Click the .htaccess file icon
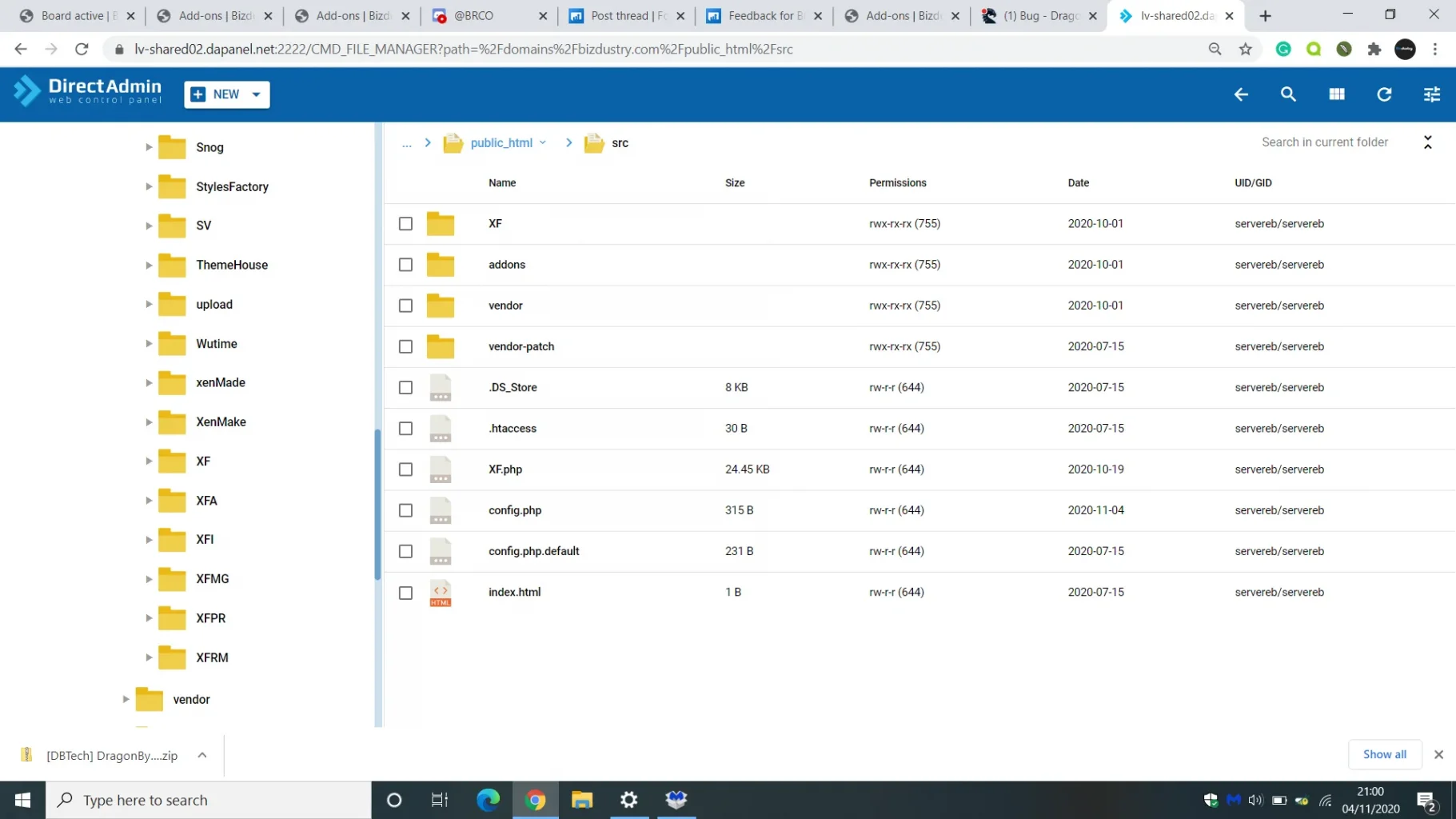1456x819 pixels. coord(441,429)
